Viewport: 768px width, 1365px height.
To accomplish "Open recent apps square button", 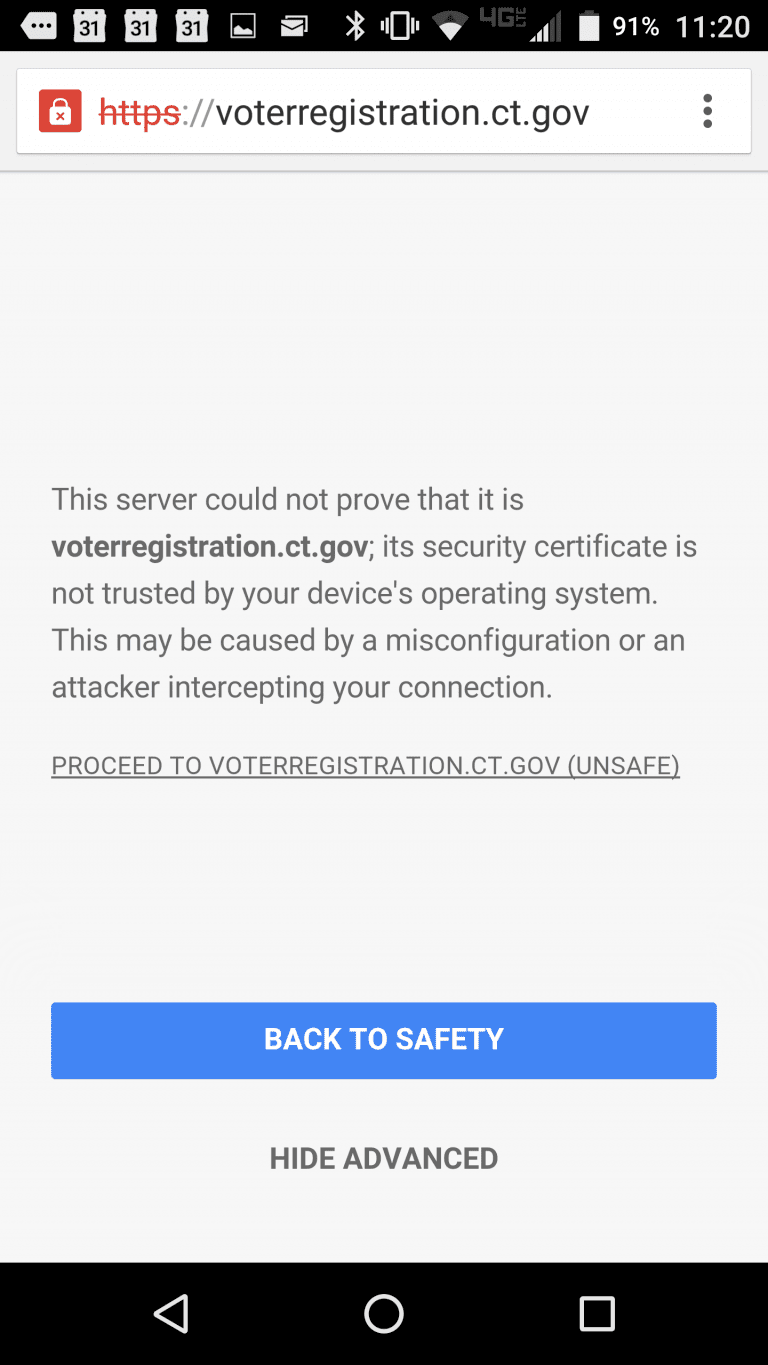I will [597, 1313].
